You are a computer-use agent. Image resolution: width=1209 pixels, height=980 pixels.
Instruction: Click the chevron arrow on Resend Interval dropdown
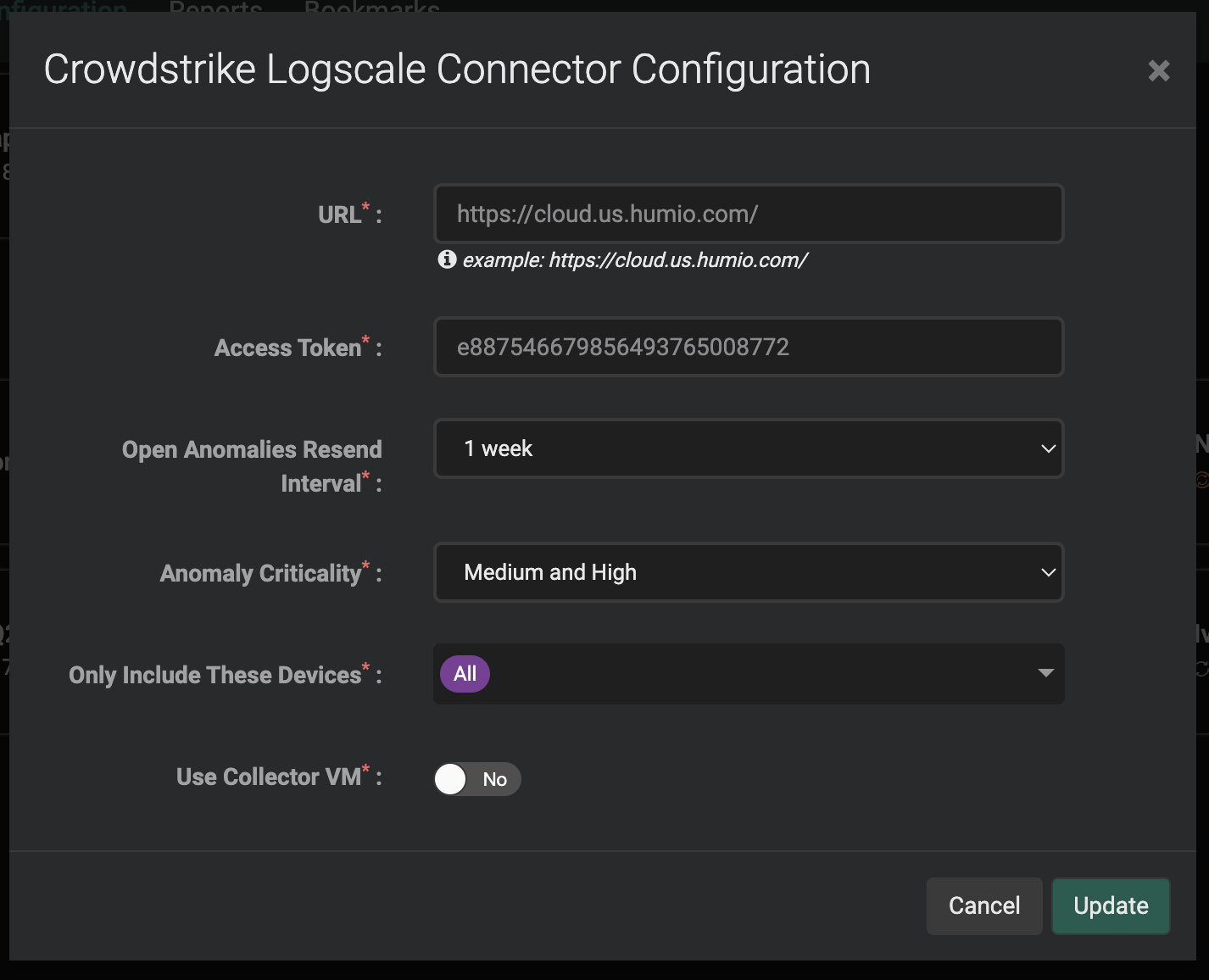(1048, 448)
